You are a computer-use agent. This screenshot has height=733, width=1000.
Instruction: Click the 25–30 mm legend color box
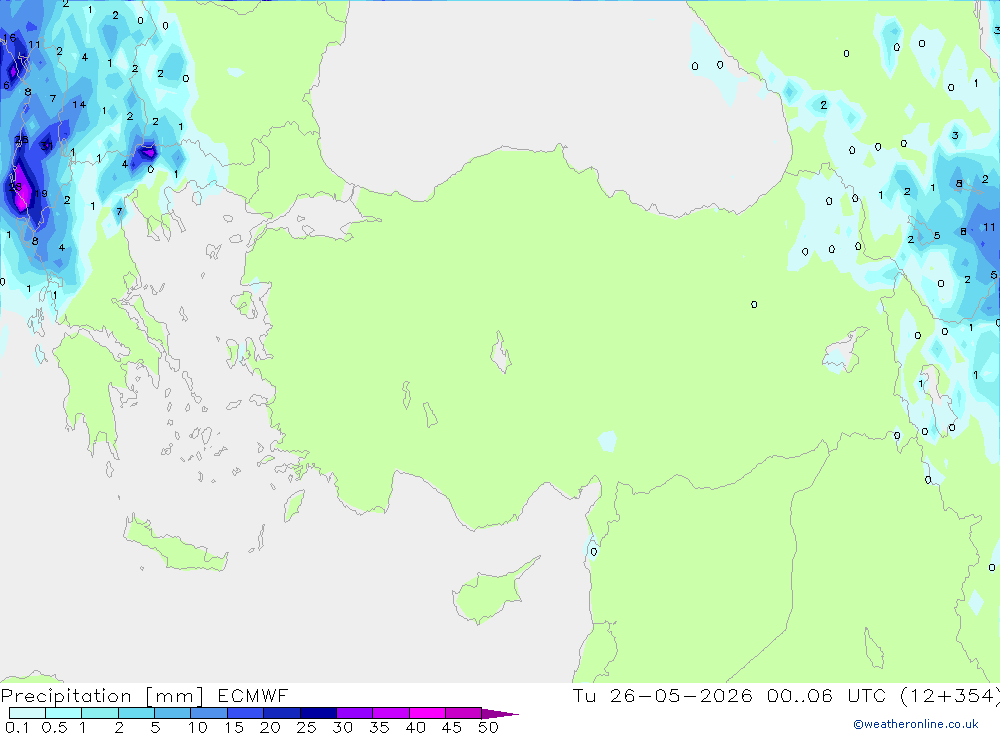318,713
